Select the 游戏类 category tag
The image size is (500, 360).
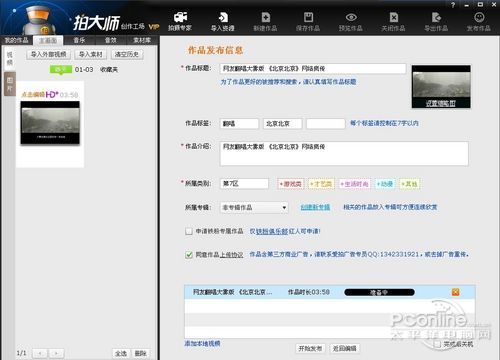(x=291, y=184)
